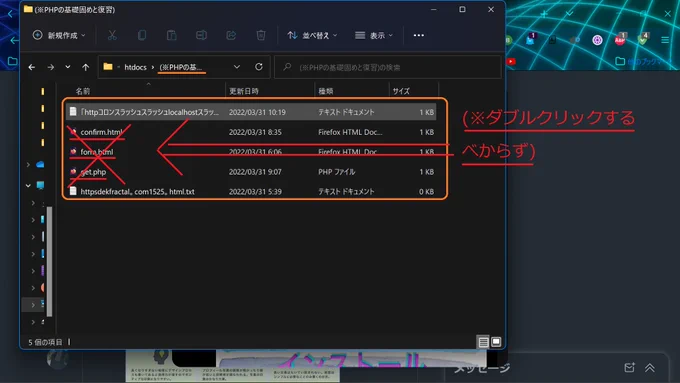Open the 新規作成 (New) menu
This screenshot has height=383, width=680.
(59, 35)
